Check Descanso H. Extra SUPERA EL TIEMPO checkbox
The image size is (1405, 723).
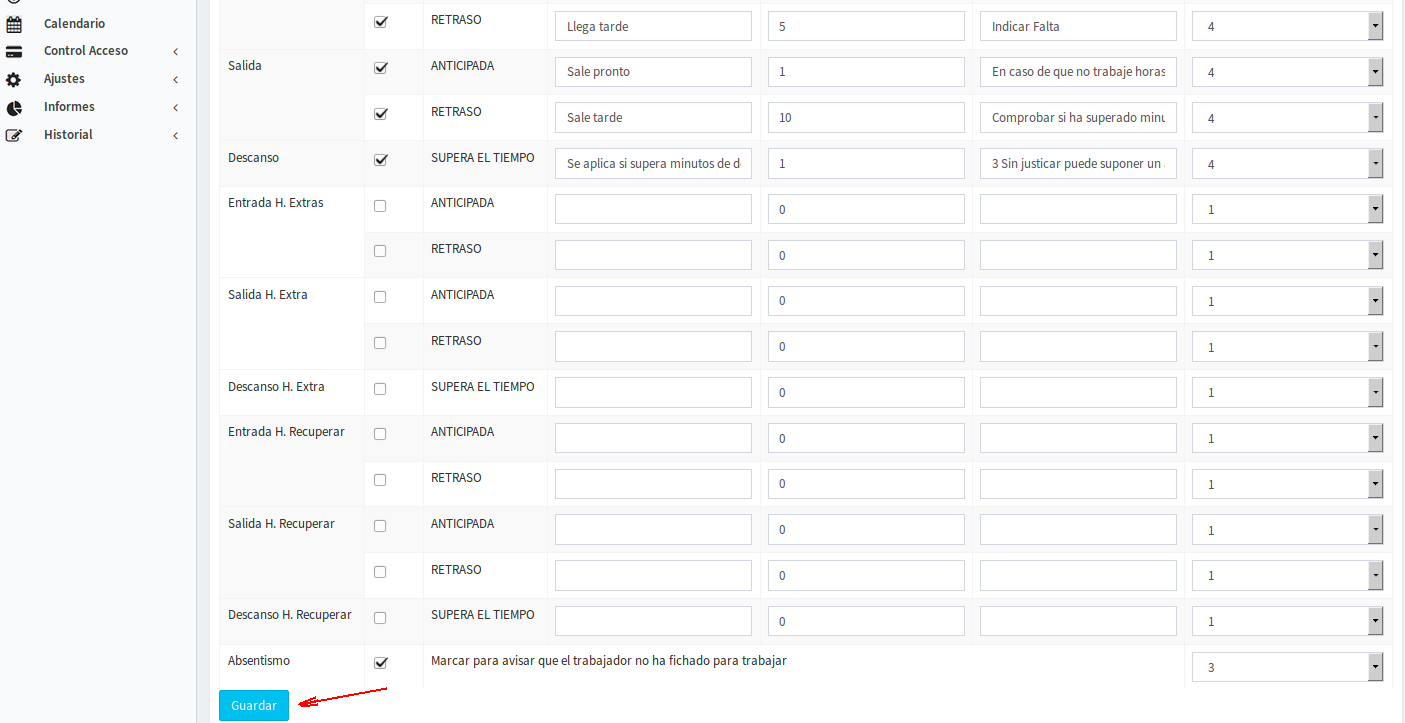pos(380,389)
